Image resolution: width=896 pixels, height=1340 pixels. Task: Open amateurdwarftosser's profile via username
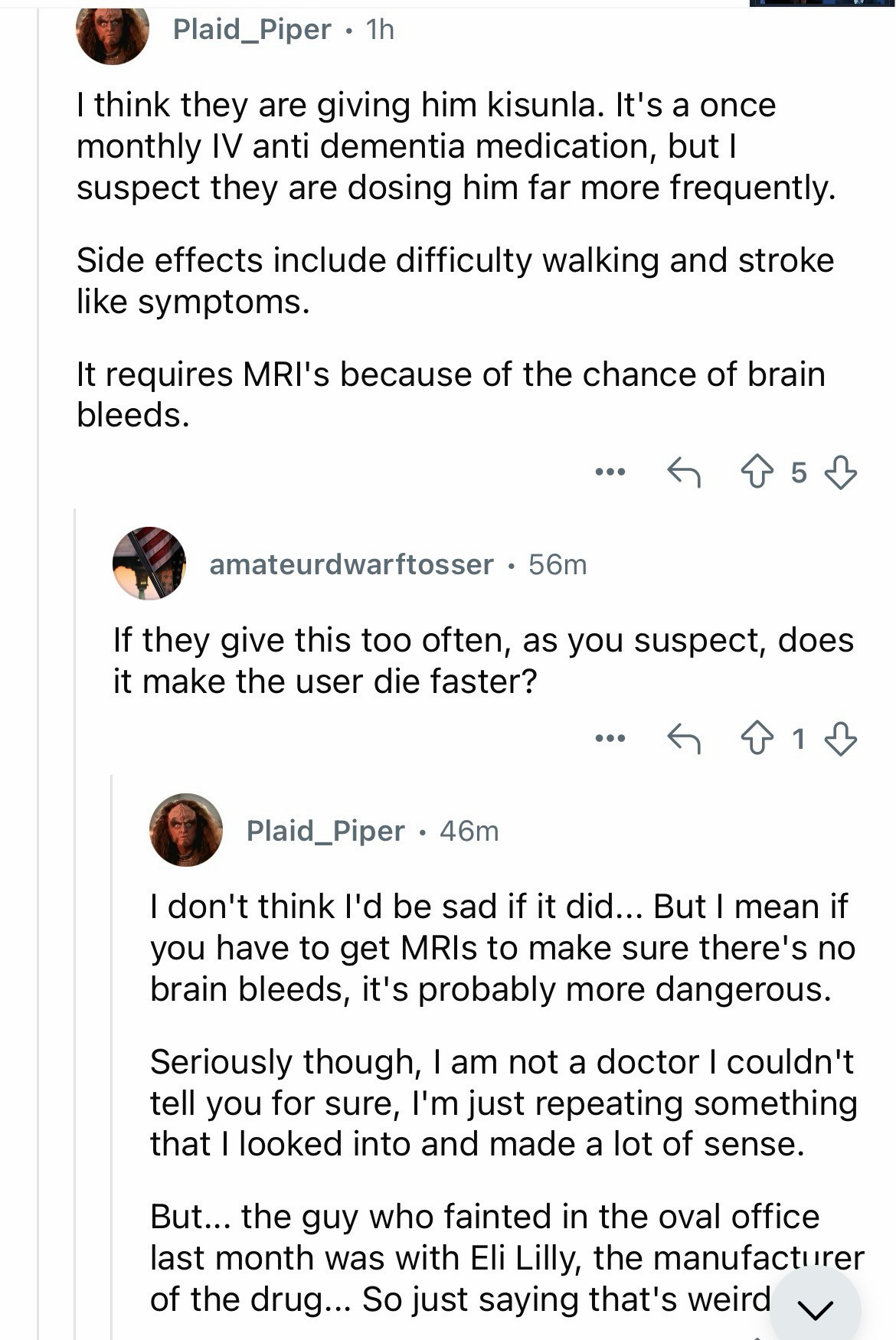tap(351, 564)
